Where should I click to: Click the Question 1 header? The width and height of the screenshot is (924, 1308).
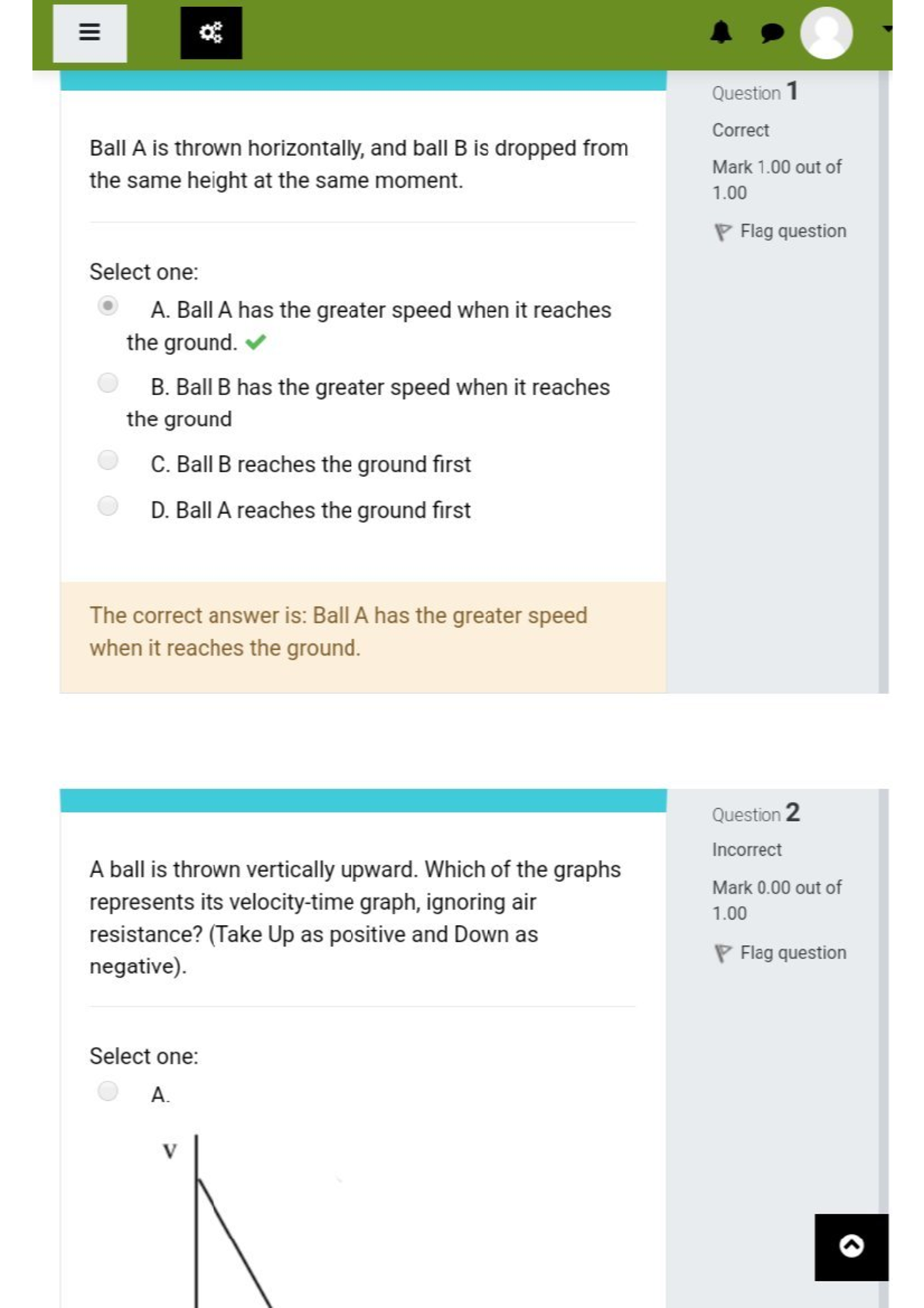point(755,92)
